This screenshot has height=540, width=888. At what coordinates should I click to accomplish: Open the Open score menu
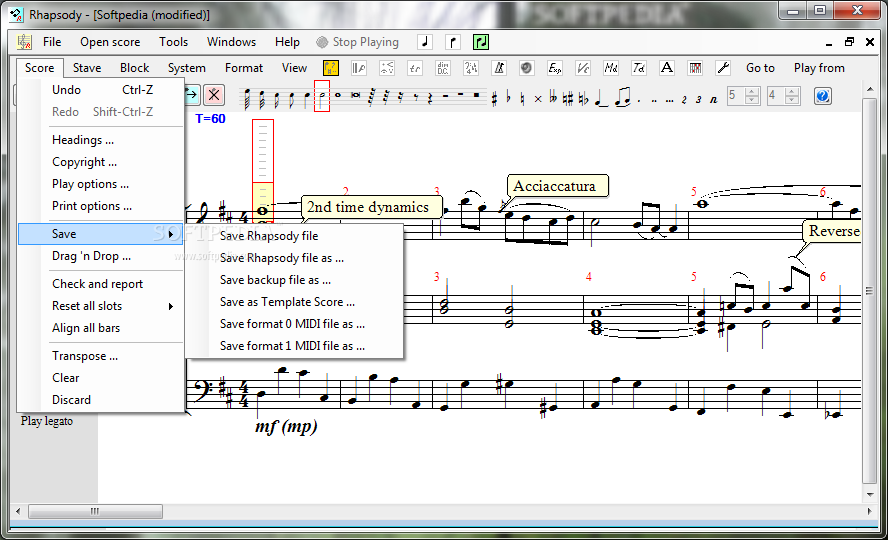click(110, 42)
